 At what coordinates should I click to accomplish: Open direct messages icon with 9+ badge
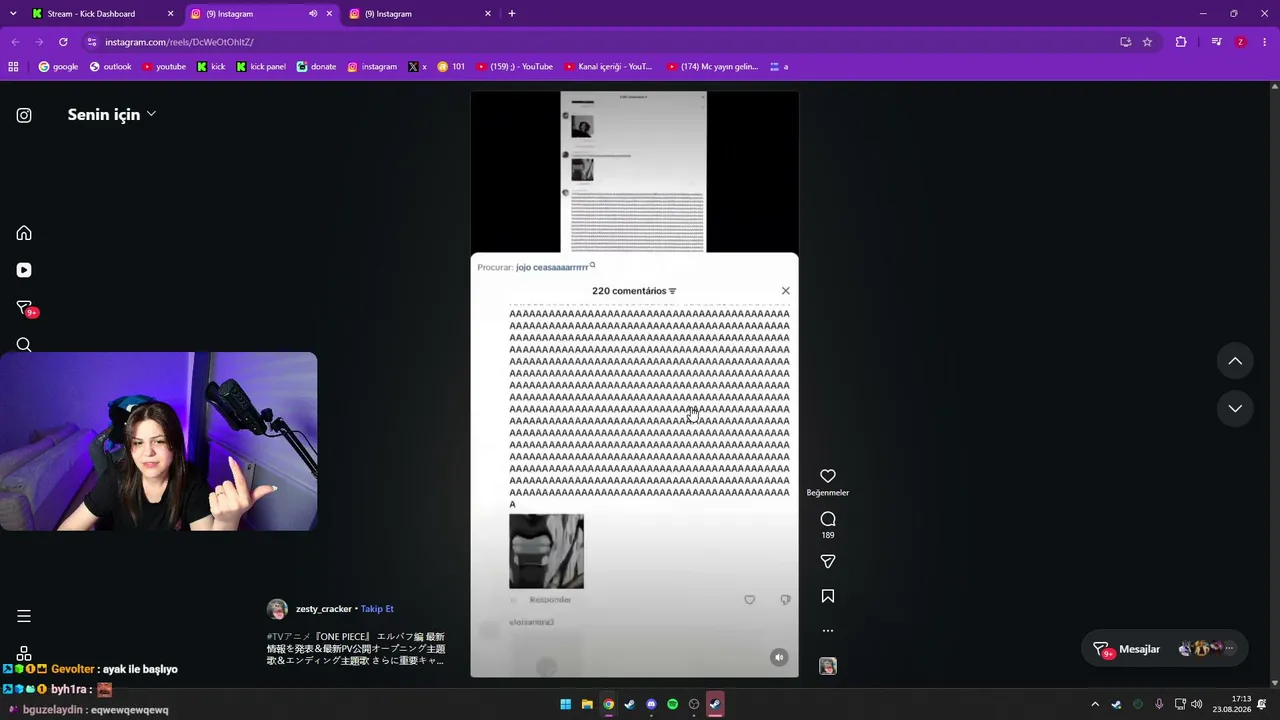point(25,308)
